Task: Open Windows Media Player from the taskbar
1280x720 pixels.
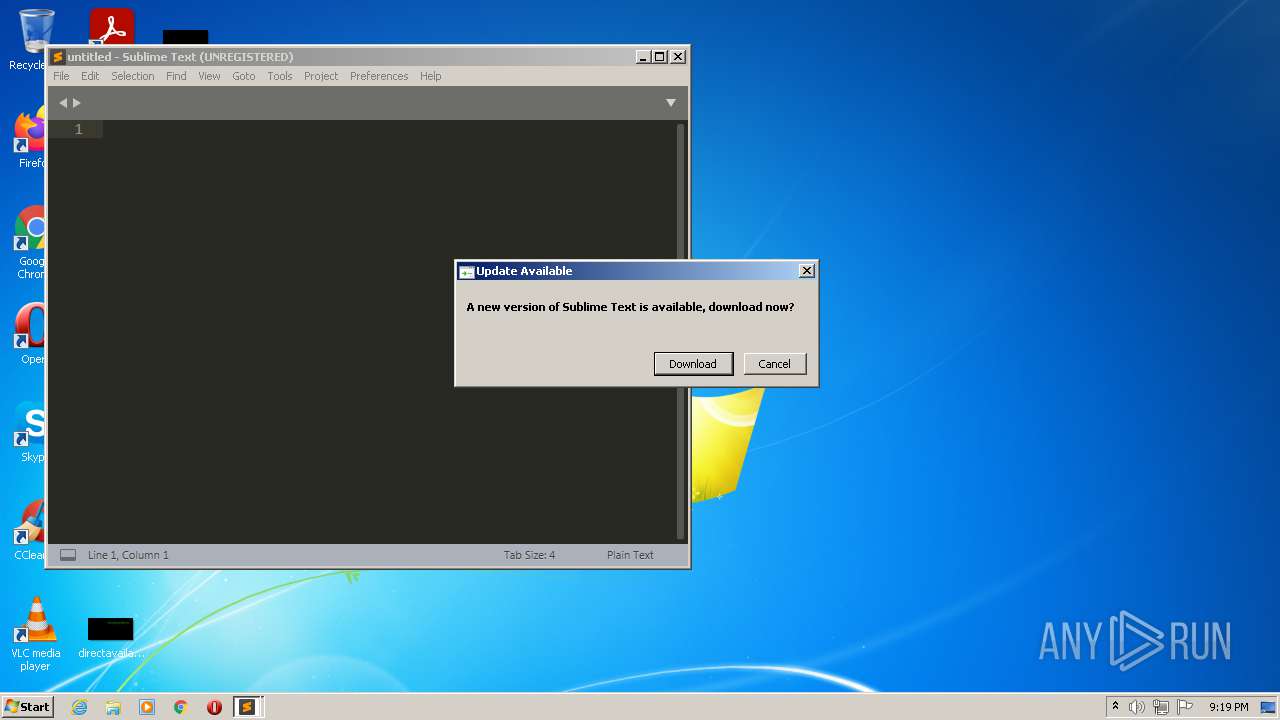Action: 147,707
